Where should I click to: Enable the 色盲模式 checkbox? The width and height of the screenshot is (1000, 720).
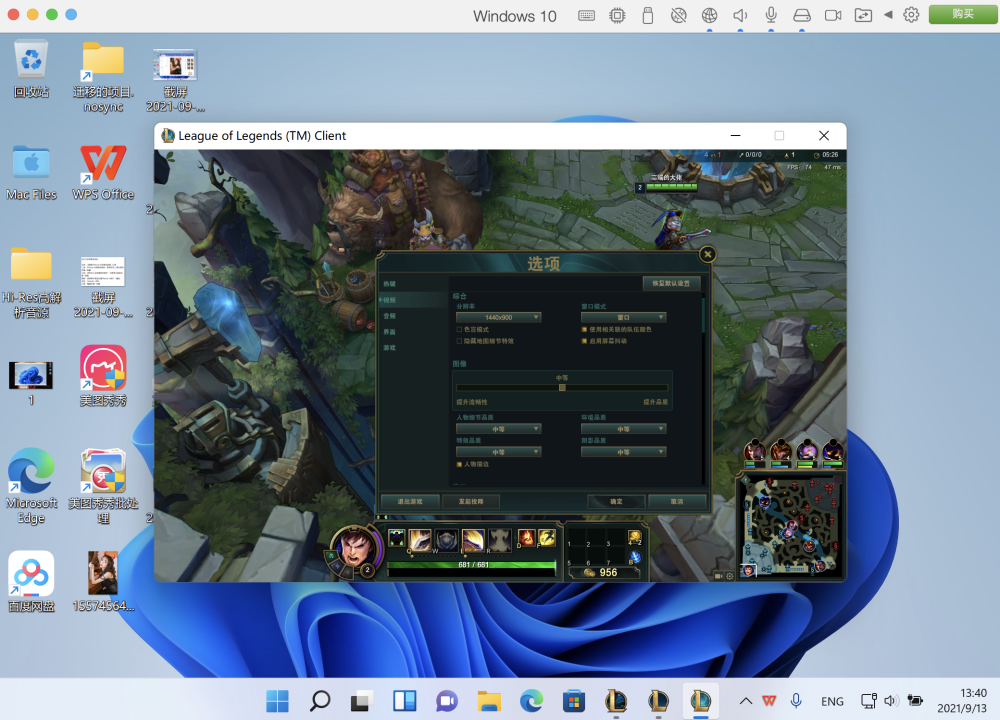(459, 329)
